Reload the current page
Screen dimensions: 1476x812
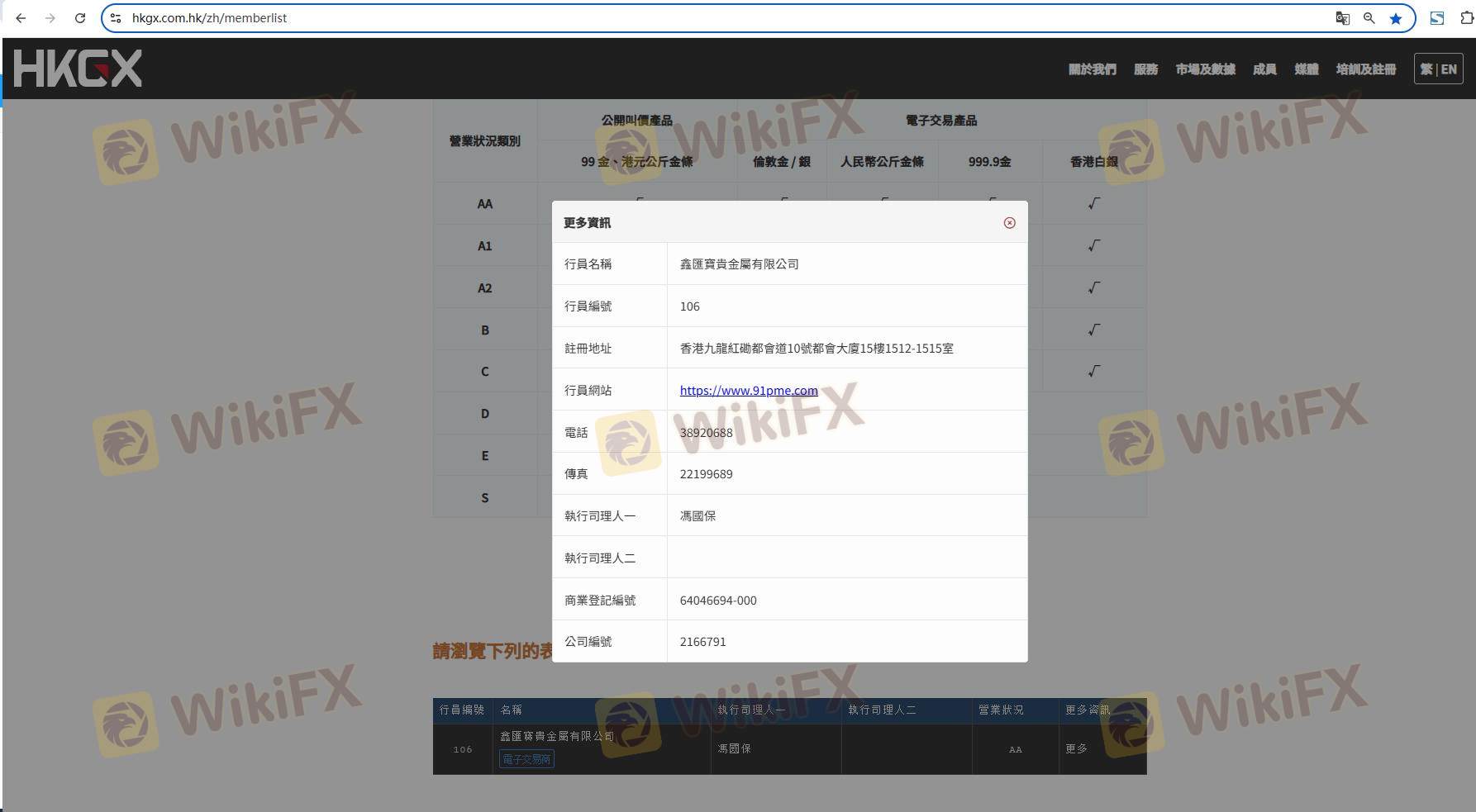click(x=80, y=18)
